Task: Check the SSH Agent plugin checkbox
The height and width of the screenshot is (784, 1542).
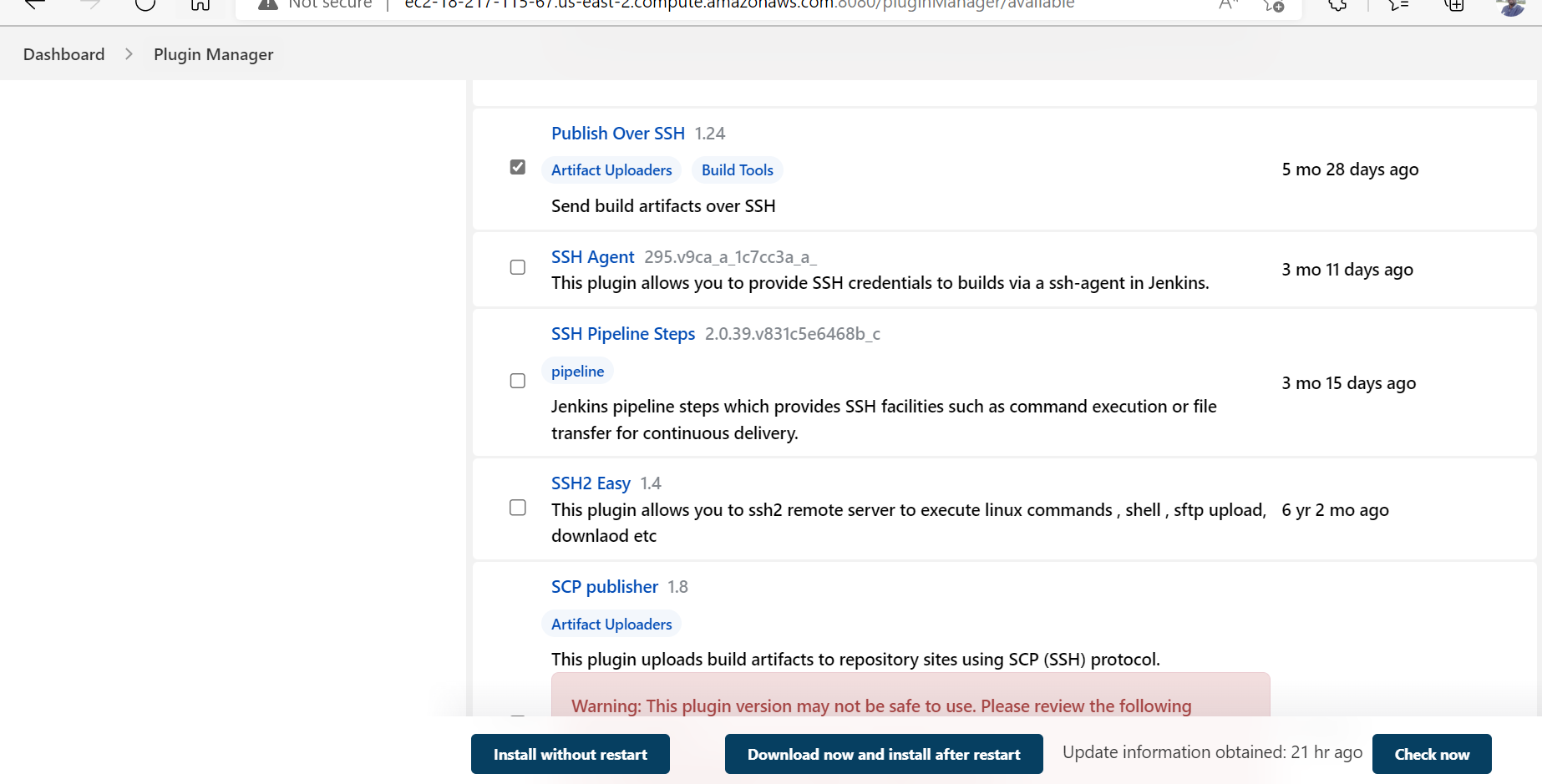Action: [x=517, y=267]
